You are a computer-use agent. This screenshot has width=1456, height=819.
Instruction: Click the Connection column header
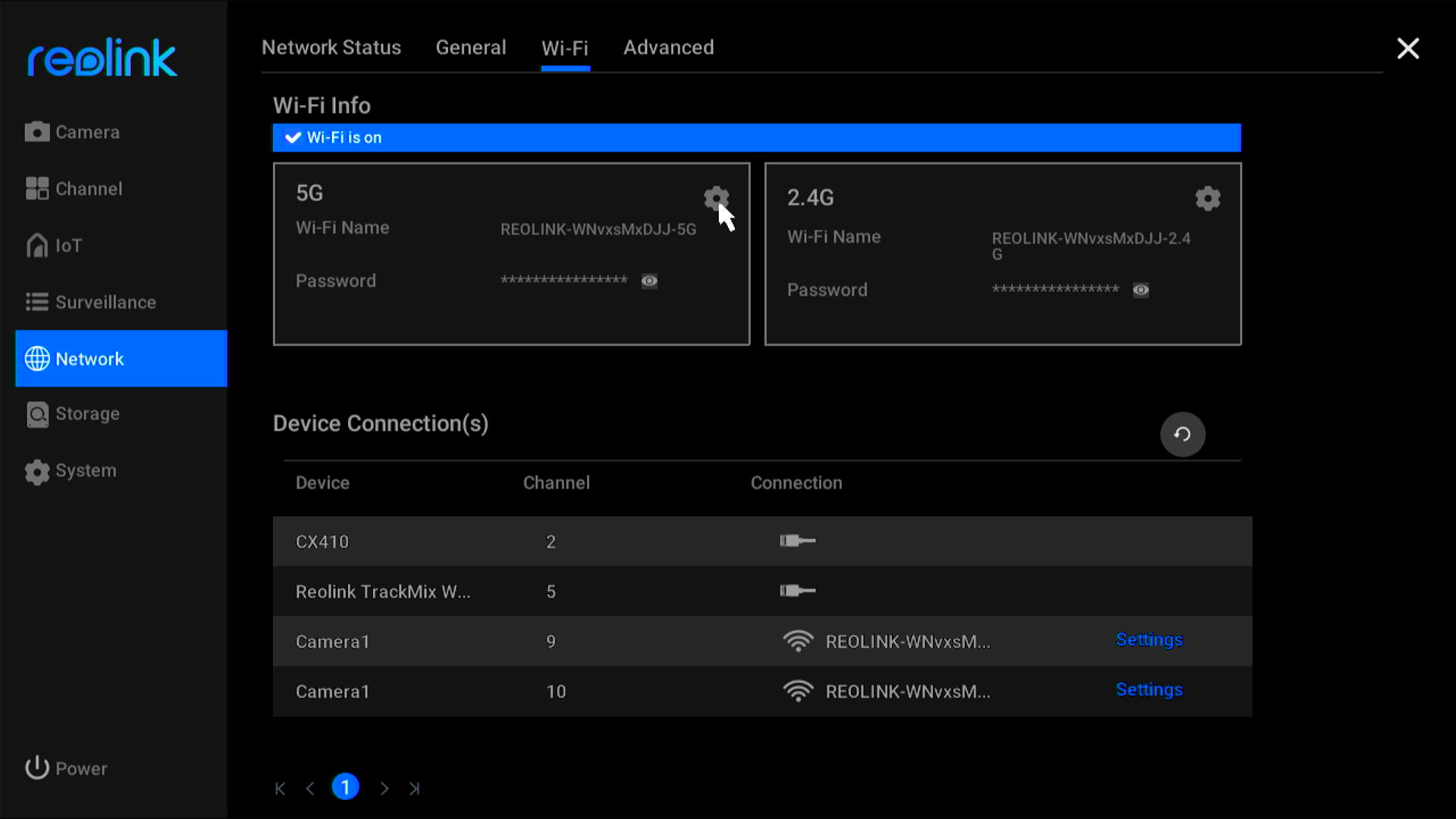tap(796, 483)
